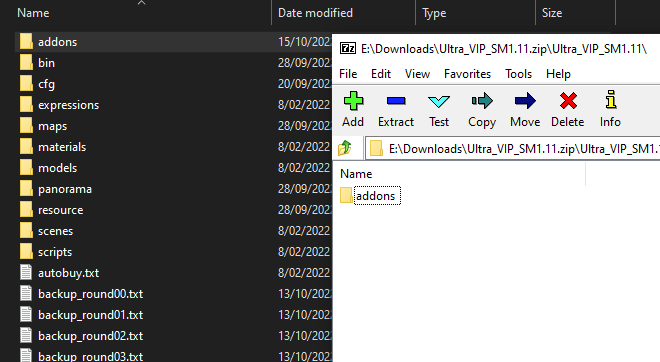Click the 7-Zip address path field

(x=513, y=149)
